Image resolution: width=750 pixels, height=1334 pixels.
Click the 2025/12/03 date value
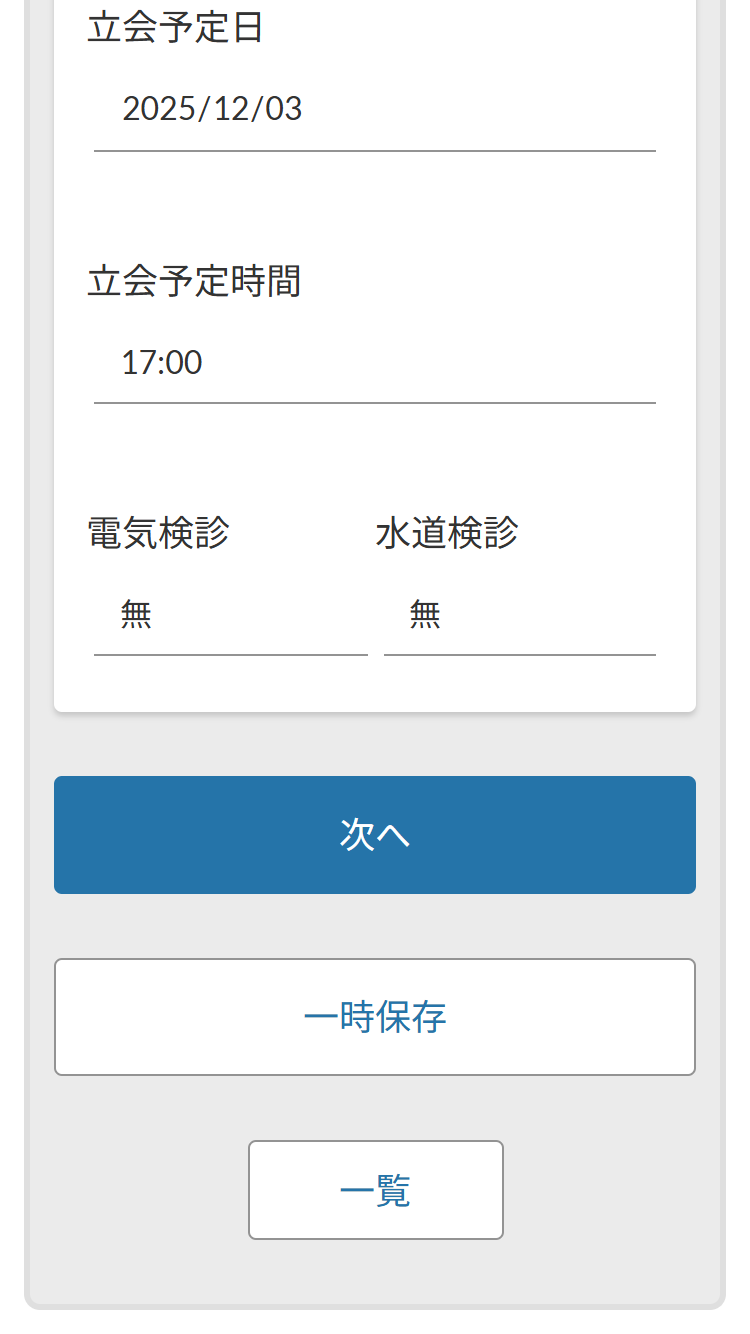pos(212,109)
